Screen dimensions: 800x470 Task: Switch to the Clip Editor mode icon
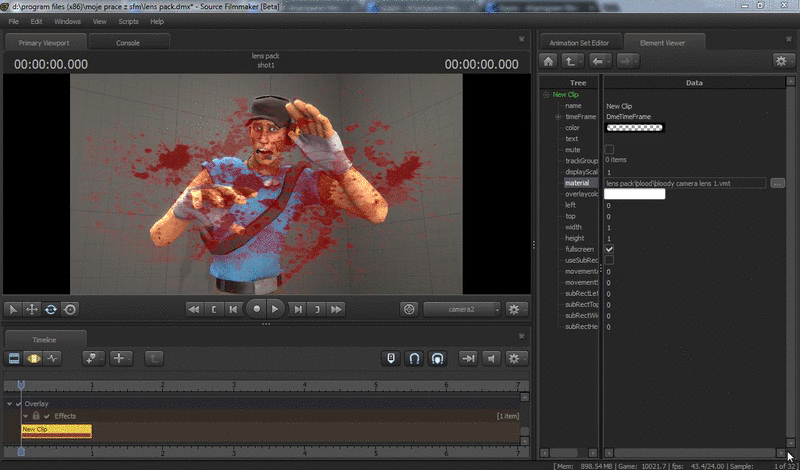tap(14, 358)
